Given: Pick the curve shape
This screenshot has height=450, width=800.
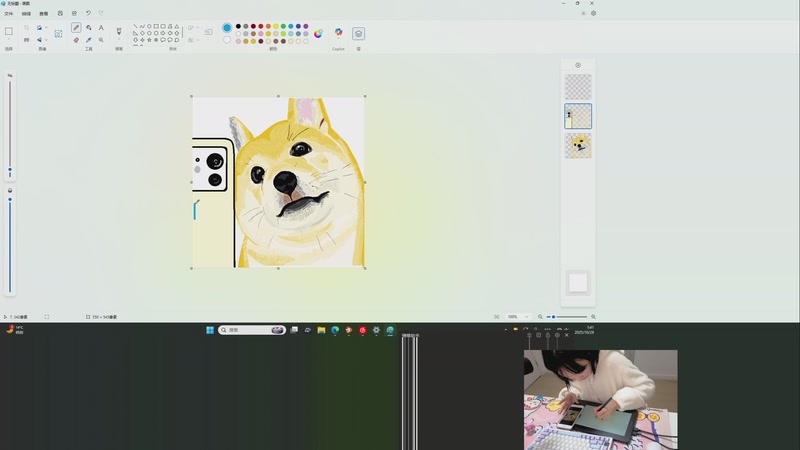Looking at the screenshot, I should point(142,27).
